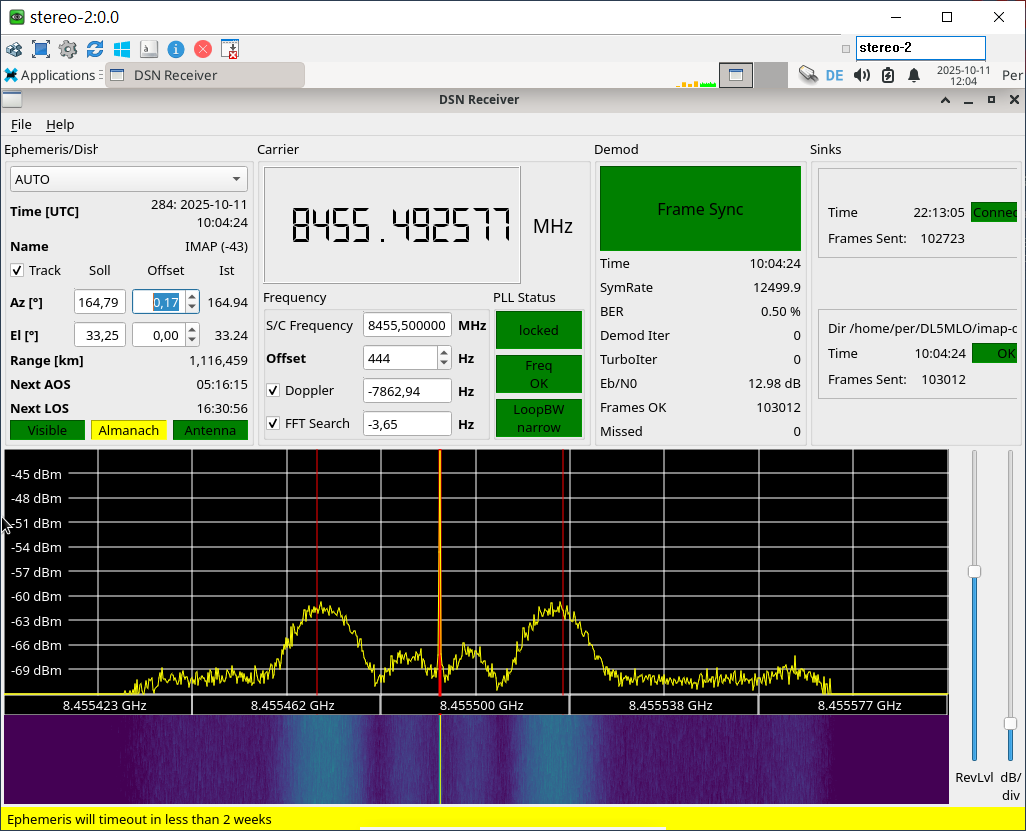Toggle the Track checkbox

click(17, 270)
